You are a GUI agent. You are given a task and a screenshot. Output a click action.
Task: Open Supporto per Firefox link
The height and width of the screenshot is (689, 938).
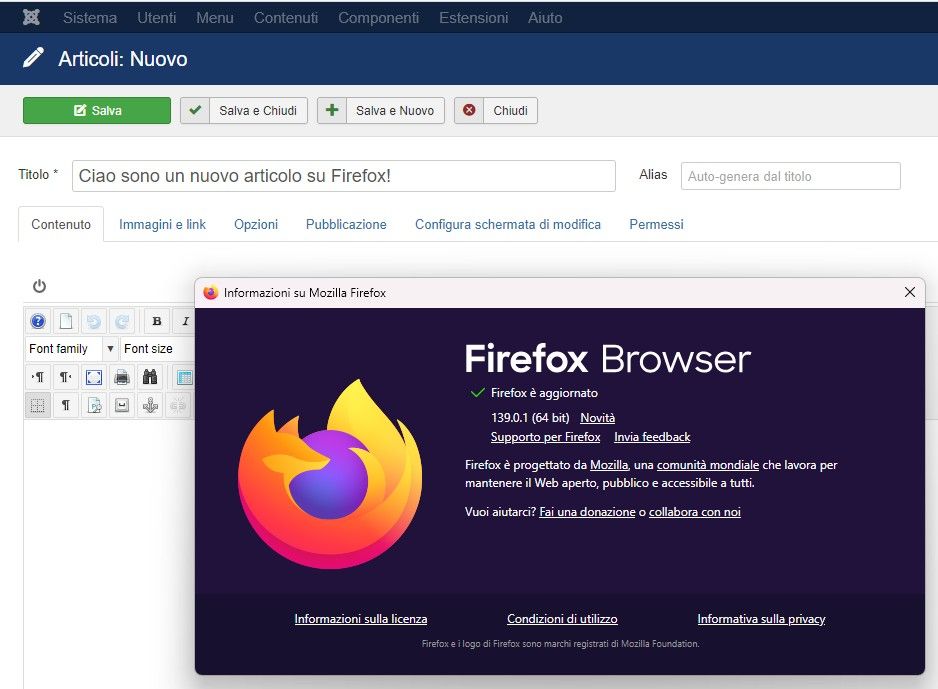[x=546, y=437]
